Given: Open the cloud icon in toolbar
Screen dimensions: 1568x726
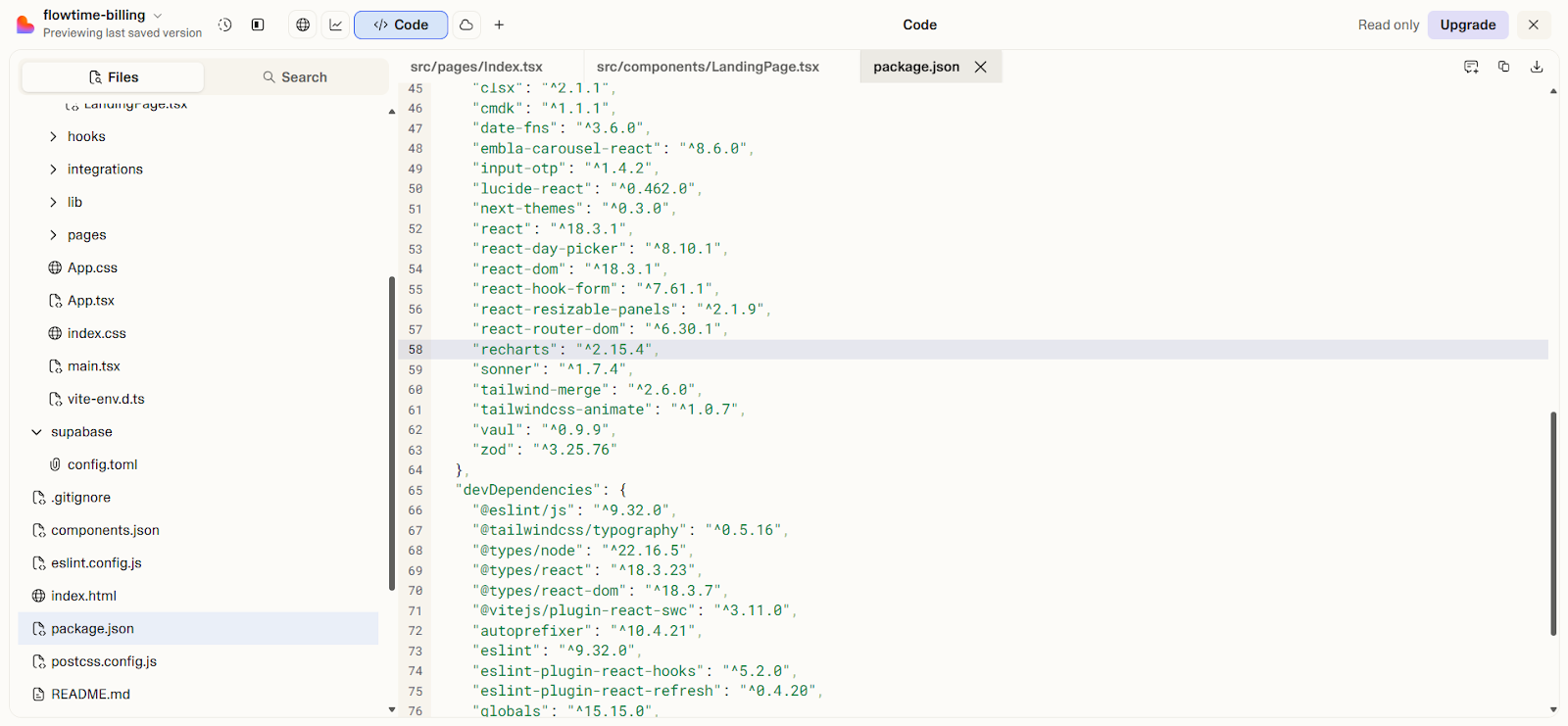Looking at the screenshot, I should 466,24.
